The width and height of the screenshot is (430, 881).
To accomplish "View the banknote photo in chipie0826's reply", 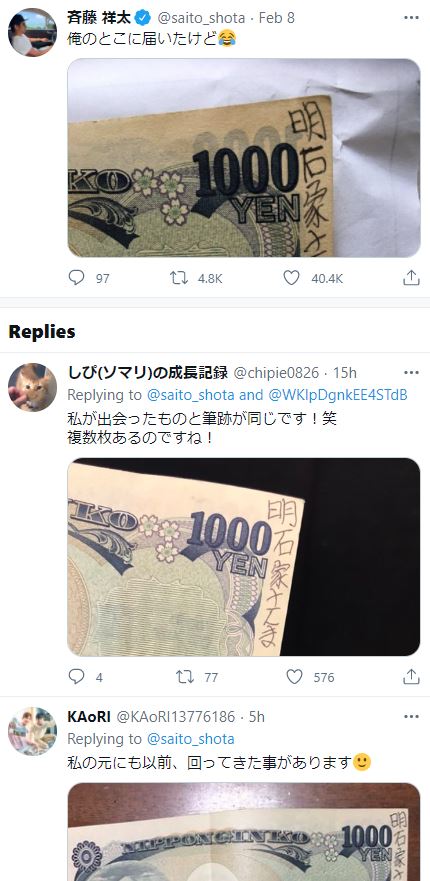I will pyautogui.click(x=244, y=557).
